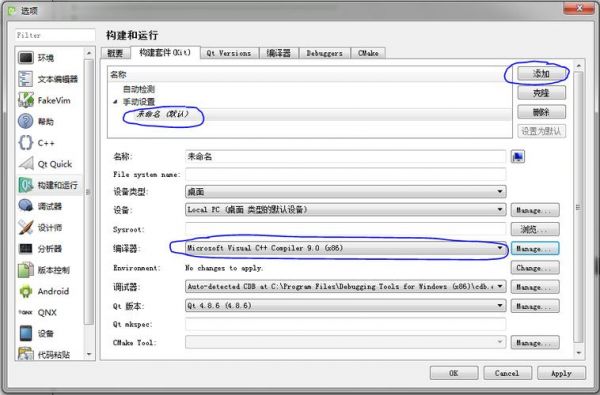Open the 文本编辑器 settings category
Image resolution: width=600 pixels, height=395 pixels.
click(48, 79)
